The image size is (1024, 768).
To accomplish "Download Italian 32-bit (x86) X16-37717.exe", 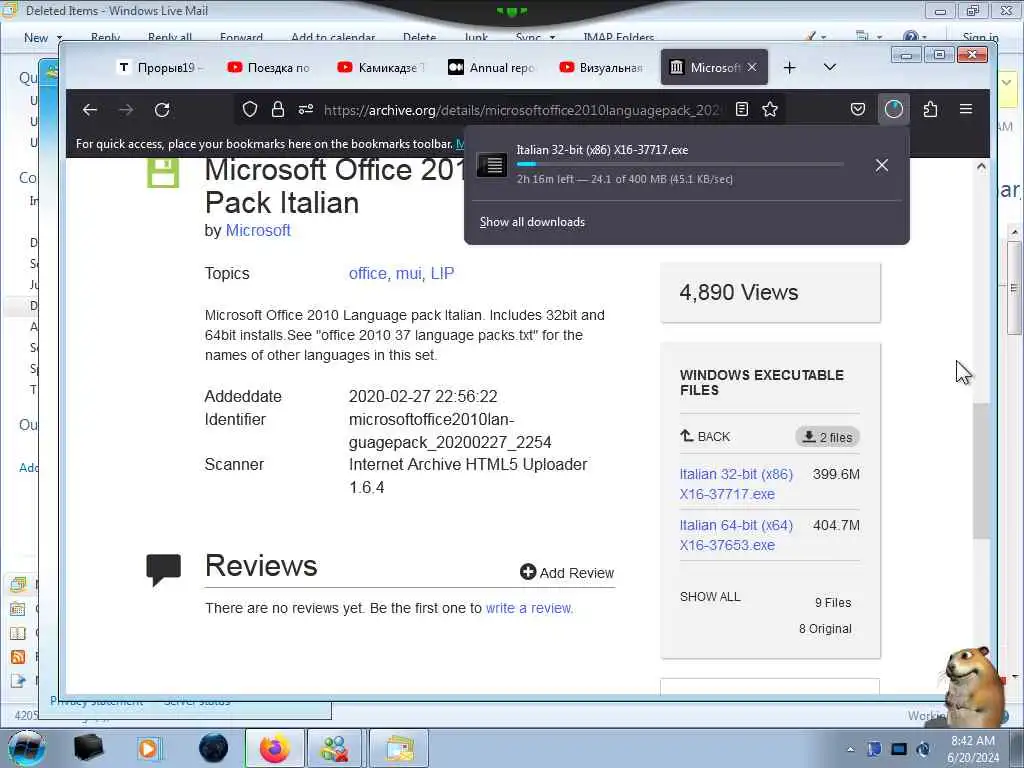I will (736, 484).
